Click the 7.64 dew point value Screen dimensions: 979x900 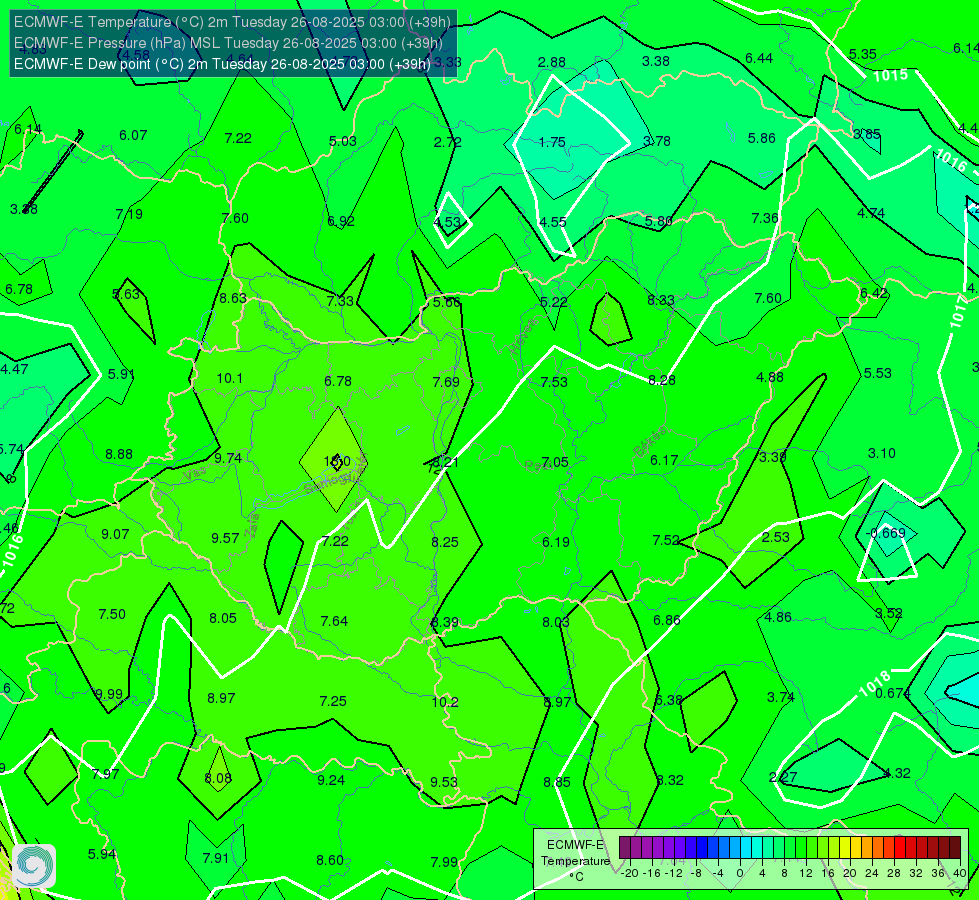click(x=334, y=621)
